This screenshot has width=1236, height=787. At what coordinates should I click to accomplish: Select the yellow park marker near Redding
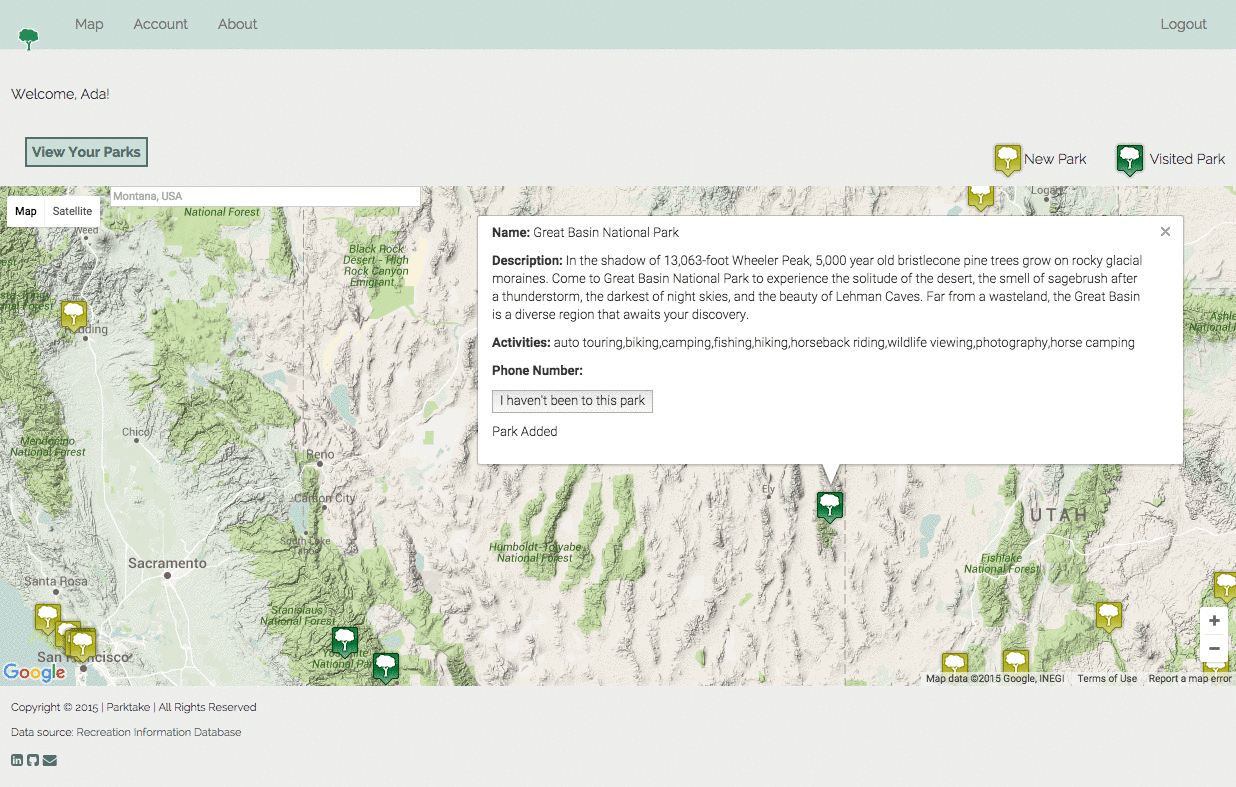click(74, 316)
